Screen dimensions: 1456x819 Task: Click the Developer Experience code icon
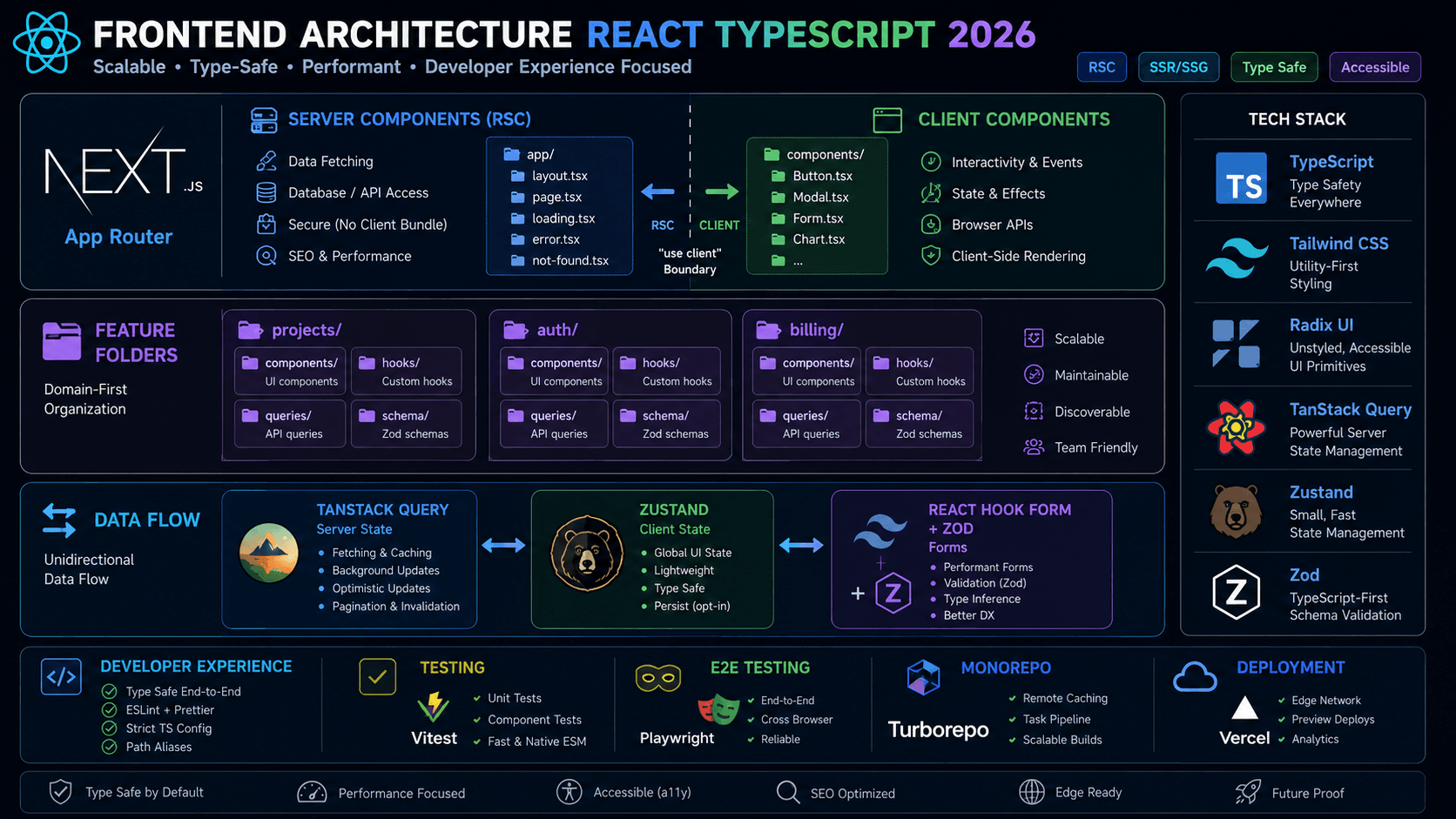61,676
